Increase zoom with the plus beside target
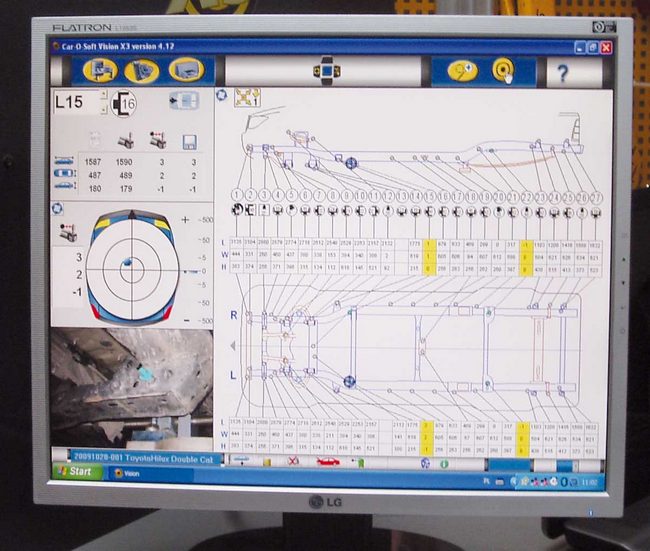 click(x=185, y=219)
